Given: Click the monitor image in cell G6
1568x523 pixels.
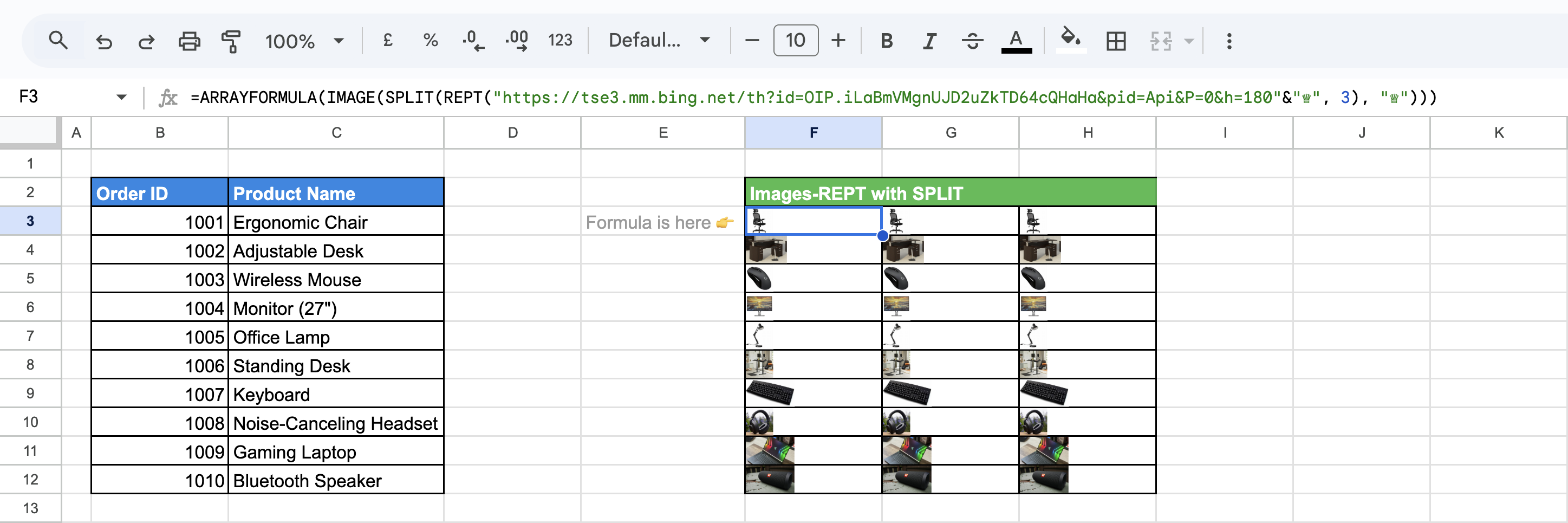Looking at the screenshot, I should 896,307.
